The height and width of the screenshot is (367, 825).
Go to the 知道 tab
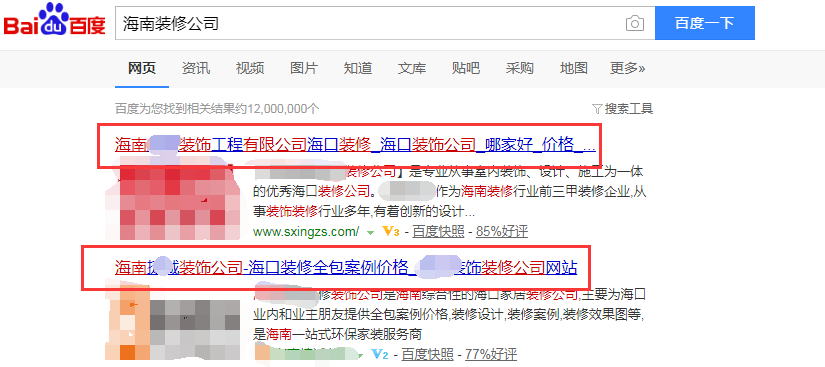click(358, 68)
